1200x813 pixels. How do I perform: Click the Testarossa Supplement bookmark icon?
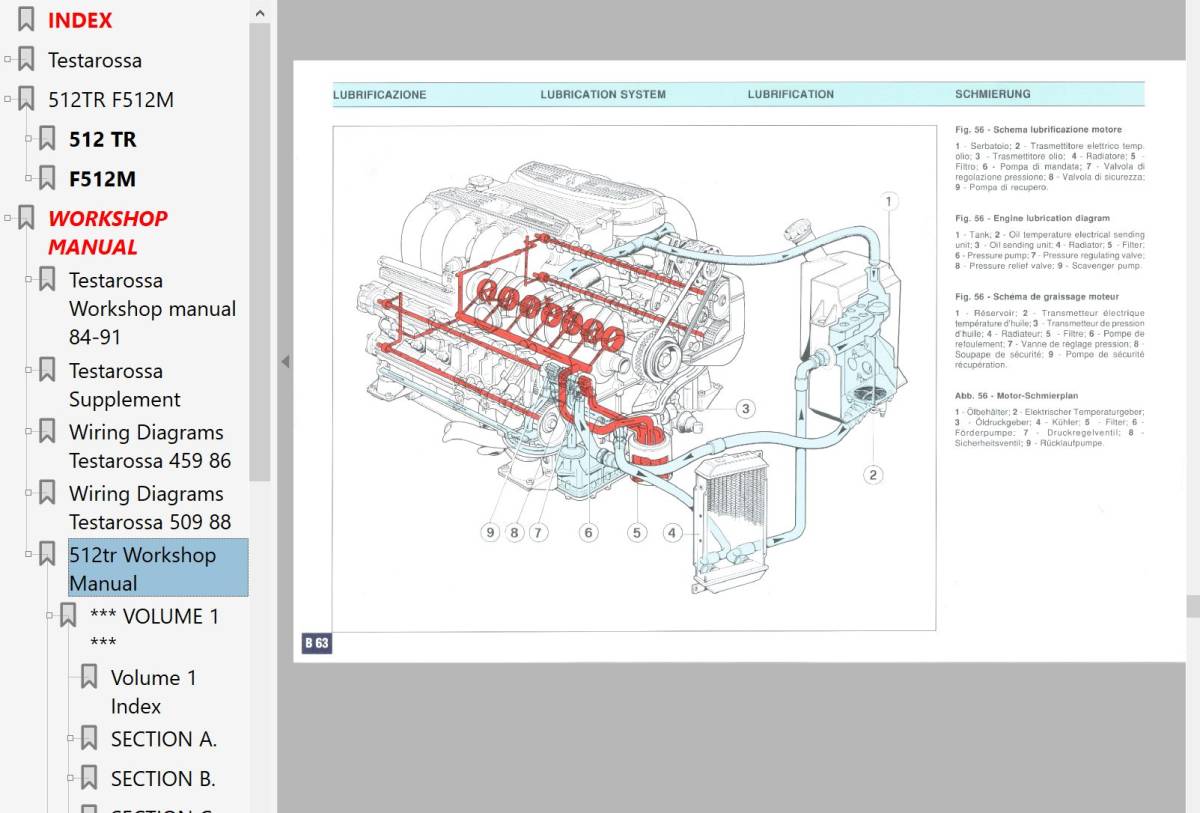(x=47, y=371)
